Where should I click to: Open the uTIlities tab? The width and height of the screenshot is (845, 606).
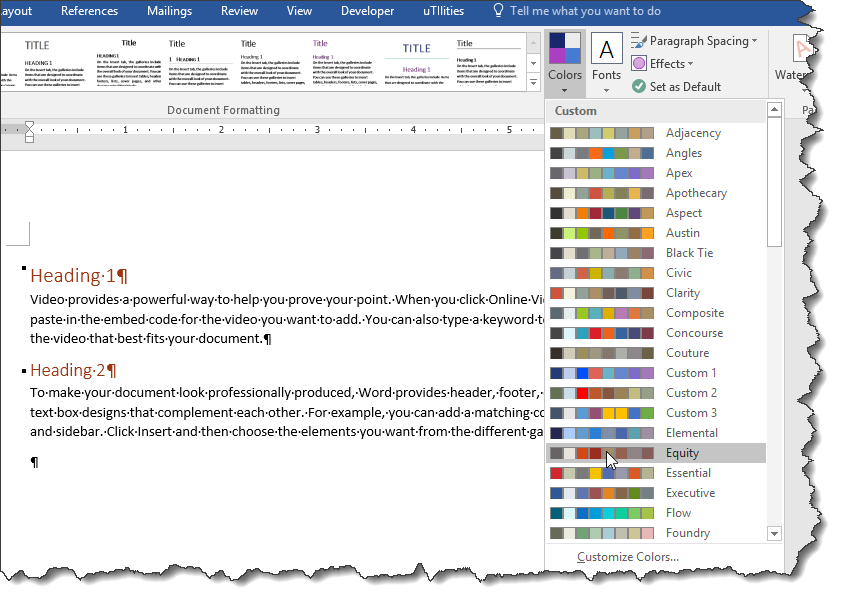tap(444, 11)
